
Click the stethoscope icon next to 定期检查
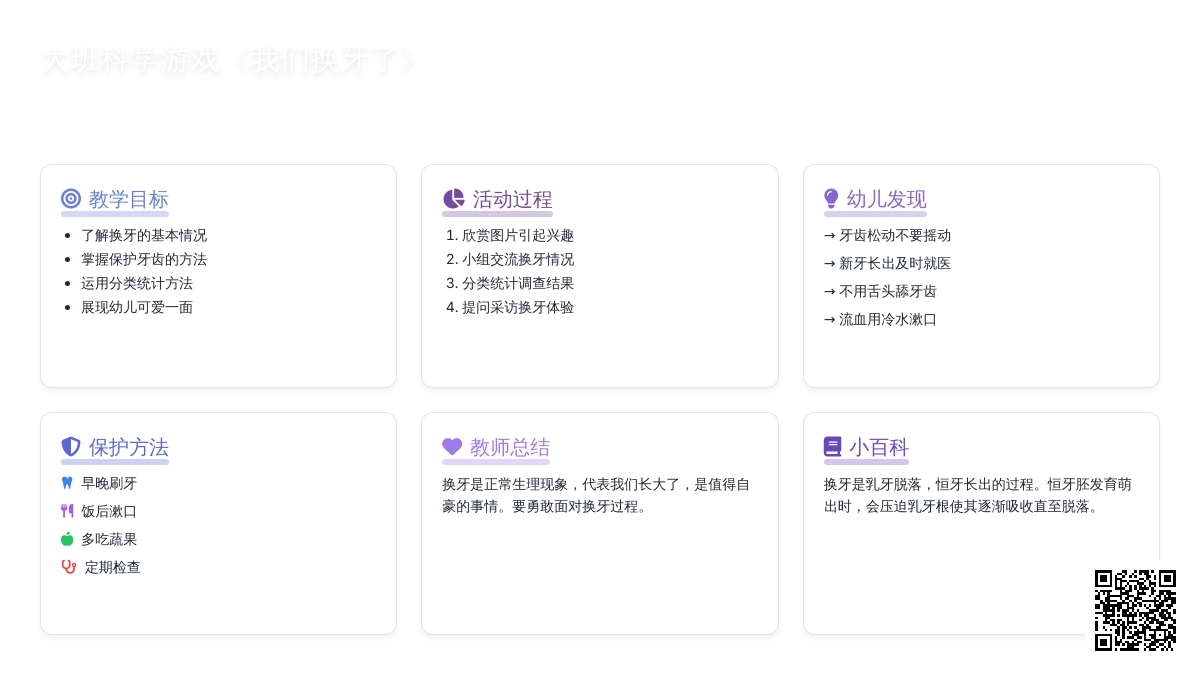[x=68, y=567]
